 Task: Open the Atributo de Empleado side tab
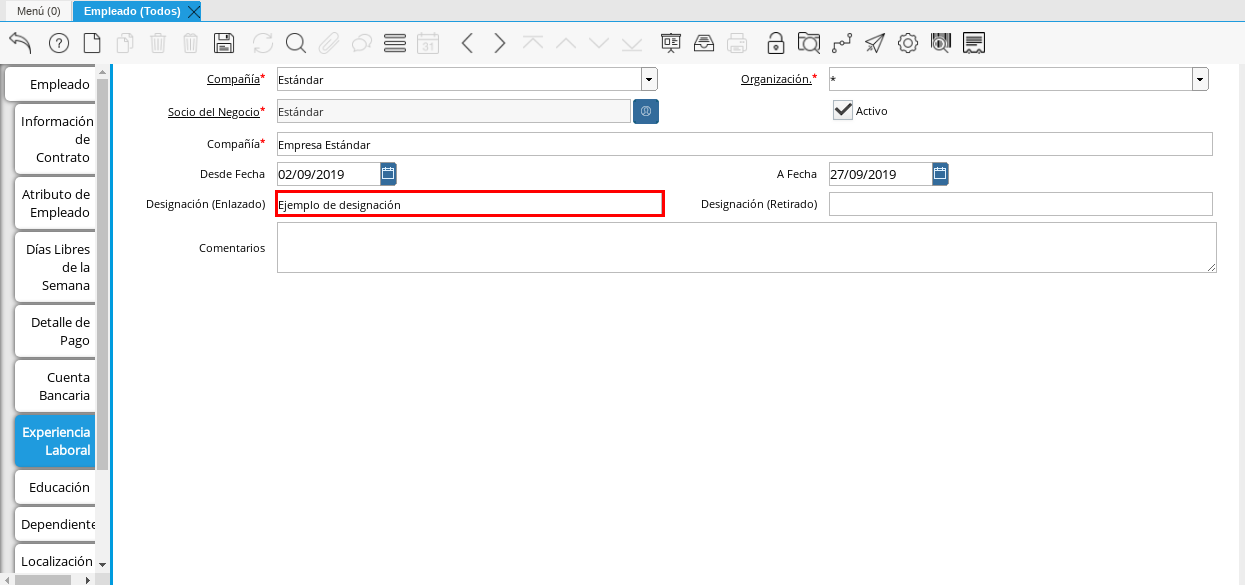(x=55, y=203)
